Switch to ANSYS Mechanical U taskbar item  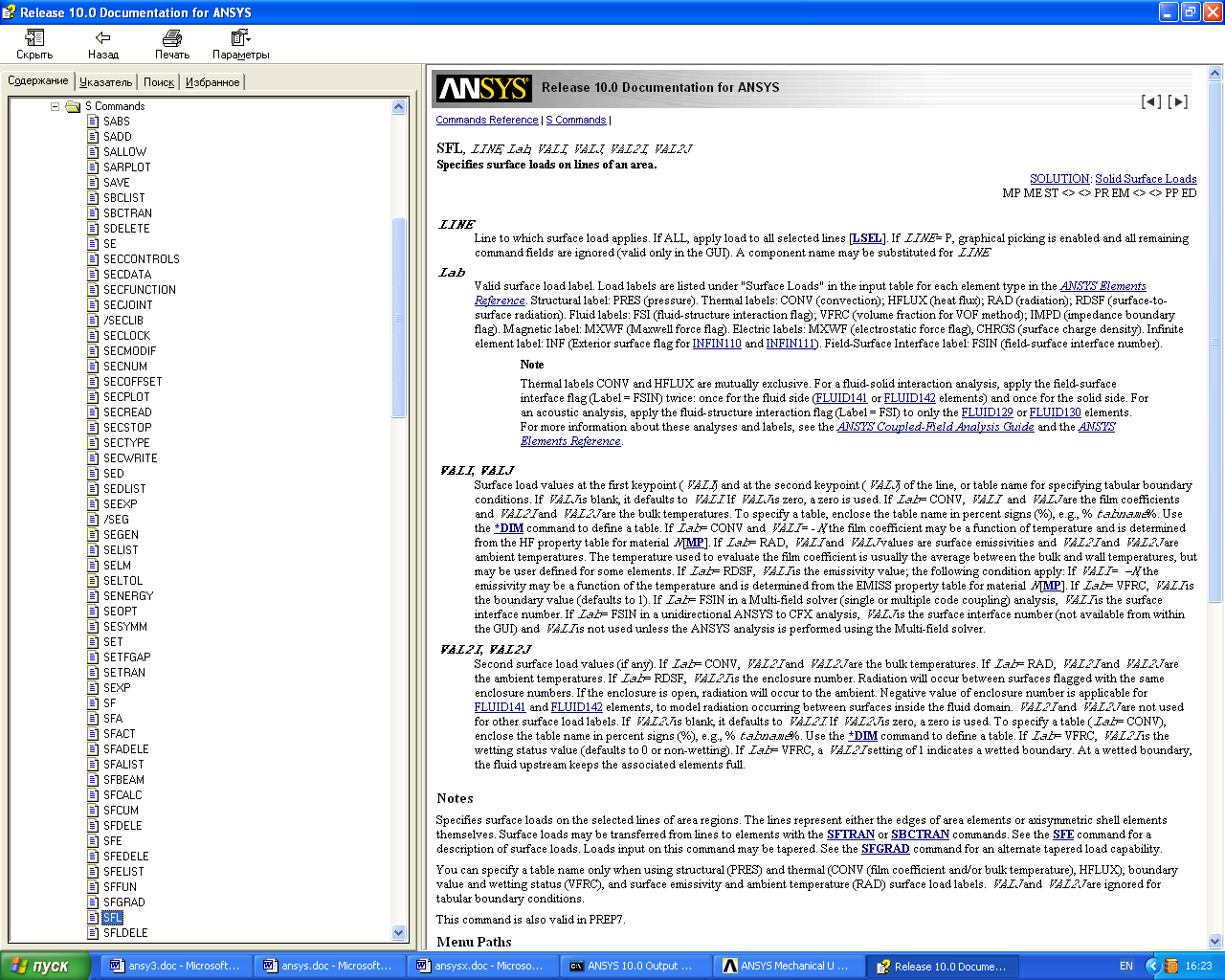tap(788, 966)
